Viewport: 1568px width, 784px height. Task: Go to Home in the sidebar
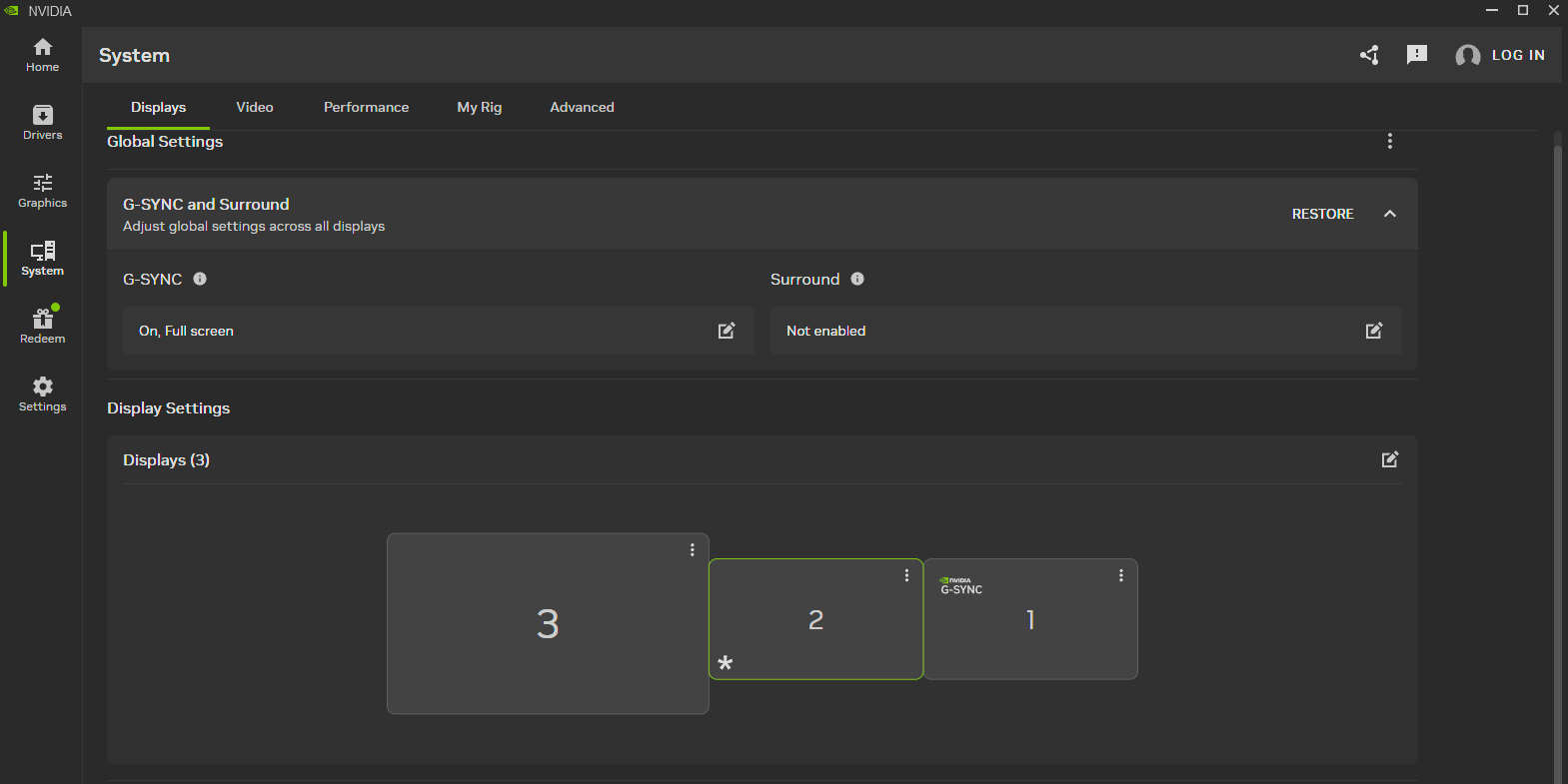(x=42, y=55)
